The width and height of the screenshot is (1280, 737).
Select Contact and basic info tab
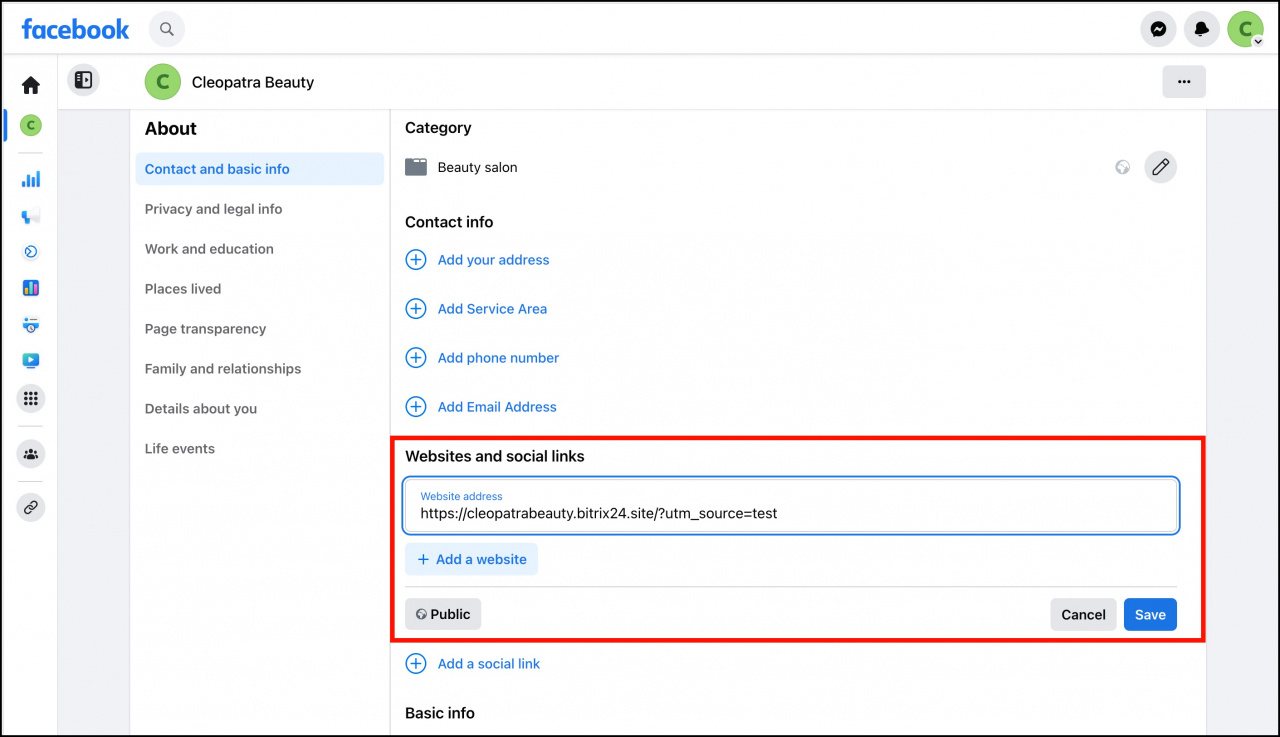click(260, 169)
